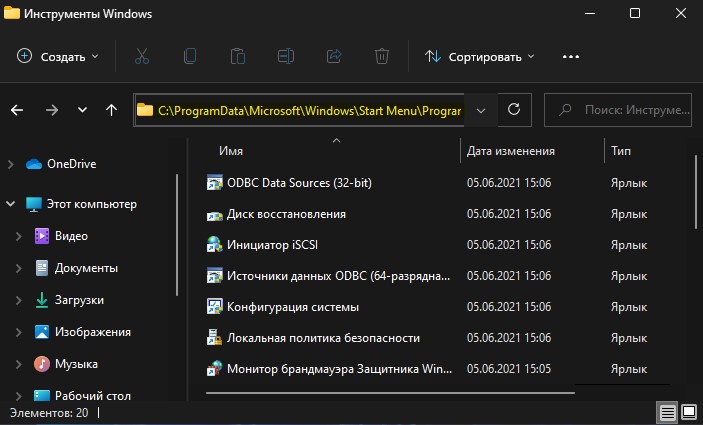Viewport: 703px width, 425px height.
Task: Select the Конфигурация системы file name
Action: 293,307
